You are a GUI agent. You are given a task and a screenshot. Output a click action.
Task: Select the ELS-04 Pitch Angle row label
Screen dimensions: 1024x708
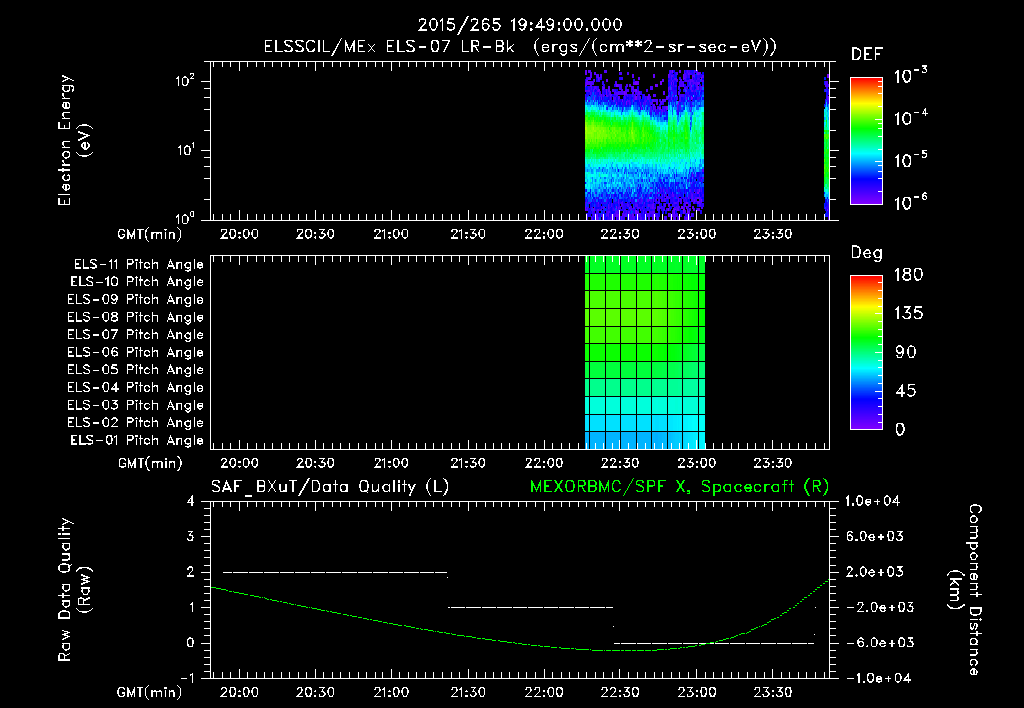pyautogui.click(x=136, y=388)
